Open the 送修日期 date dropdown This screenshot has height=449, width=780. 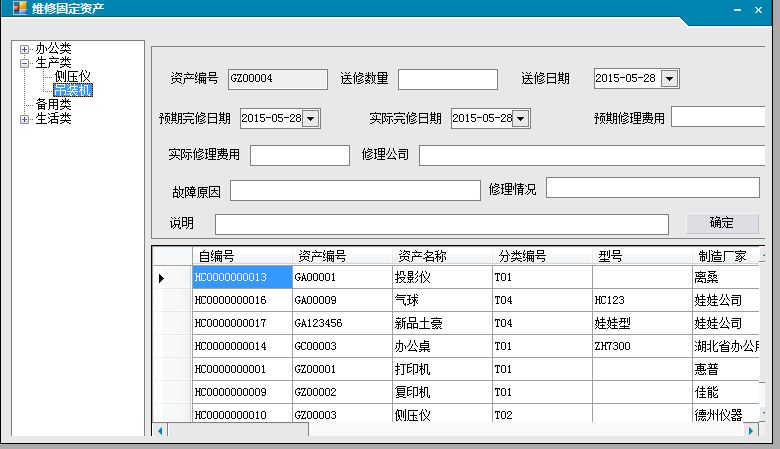(x=670, y=79)
